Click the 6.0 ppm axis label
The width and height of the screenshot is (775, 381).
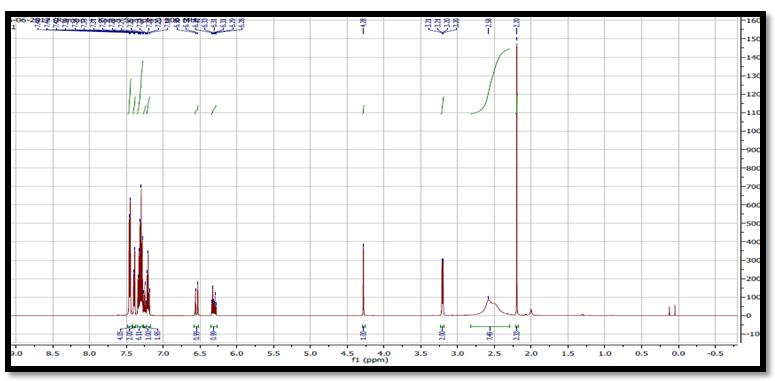237,353
